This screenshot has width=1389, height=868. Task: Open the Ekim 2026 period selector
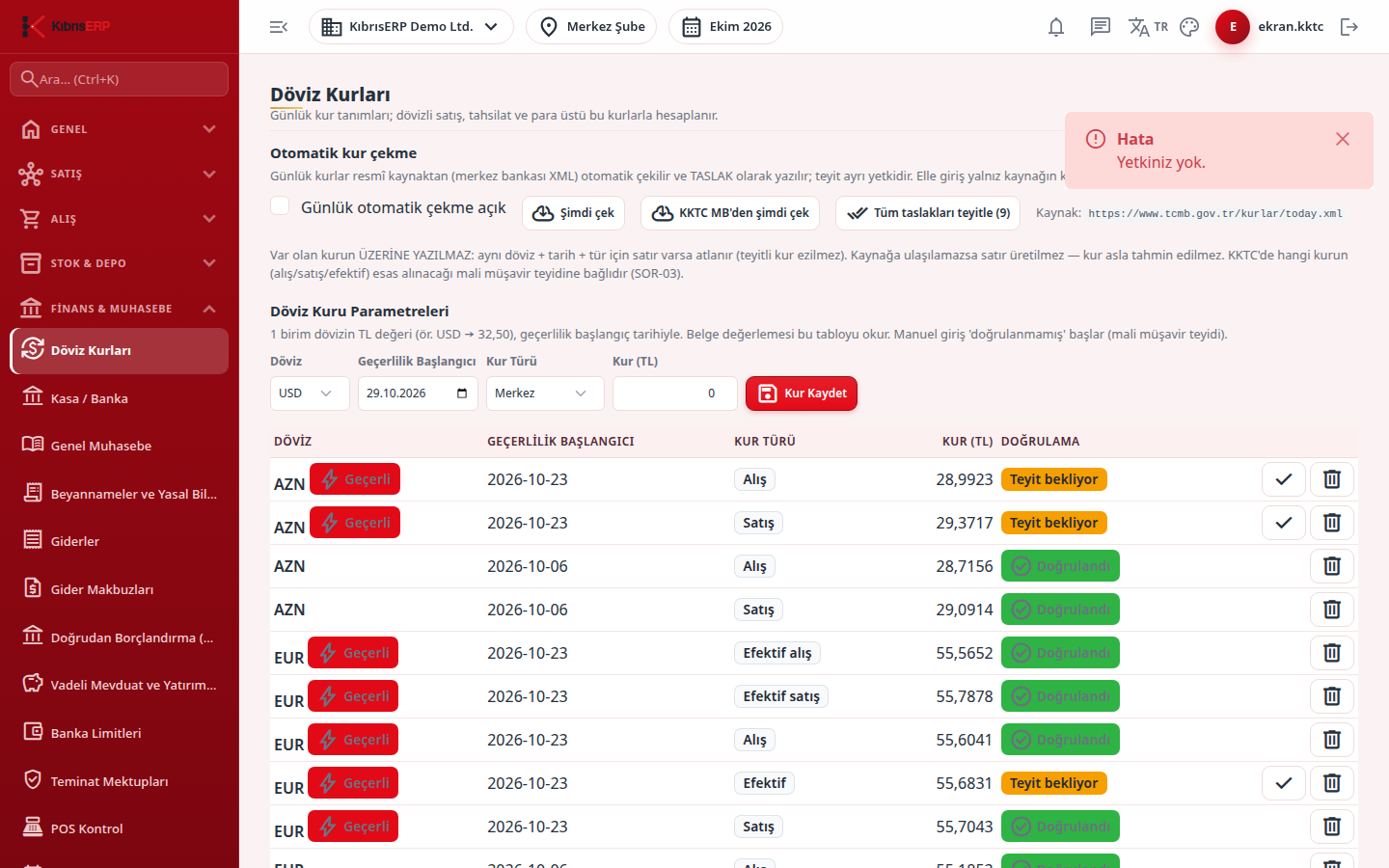point(725,27)
